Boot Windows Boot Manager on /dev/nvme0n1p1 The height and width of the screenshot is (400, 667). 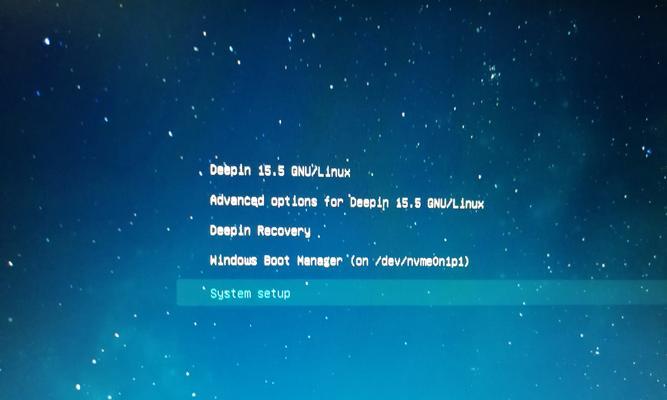(339, 260)
